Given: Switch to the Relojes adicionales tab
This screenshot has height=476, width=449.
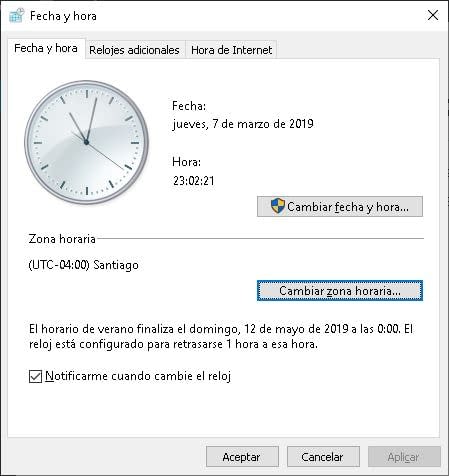Looking at the screenshot, I should (134, 50).
